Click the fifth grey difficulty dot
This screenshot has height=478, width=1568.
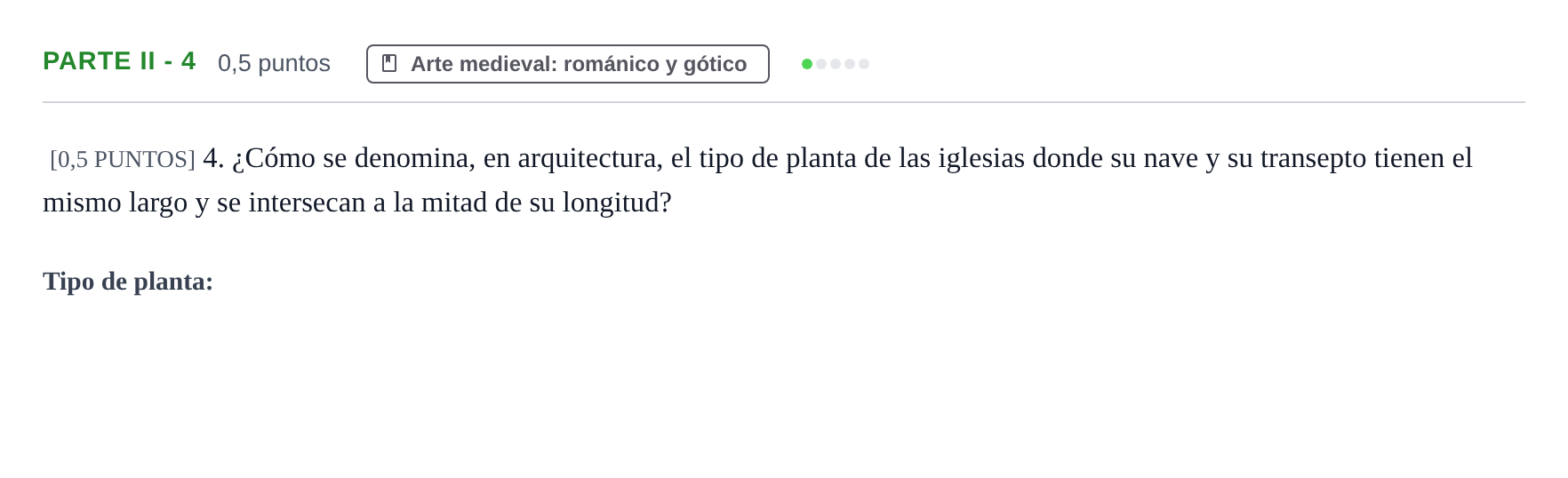(864, 64)
